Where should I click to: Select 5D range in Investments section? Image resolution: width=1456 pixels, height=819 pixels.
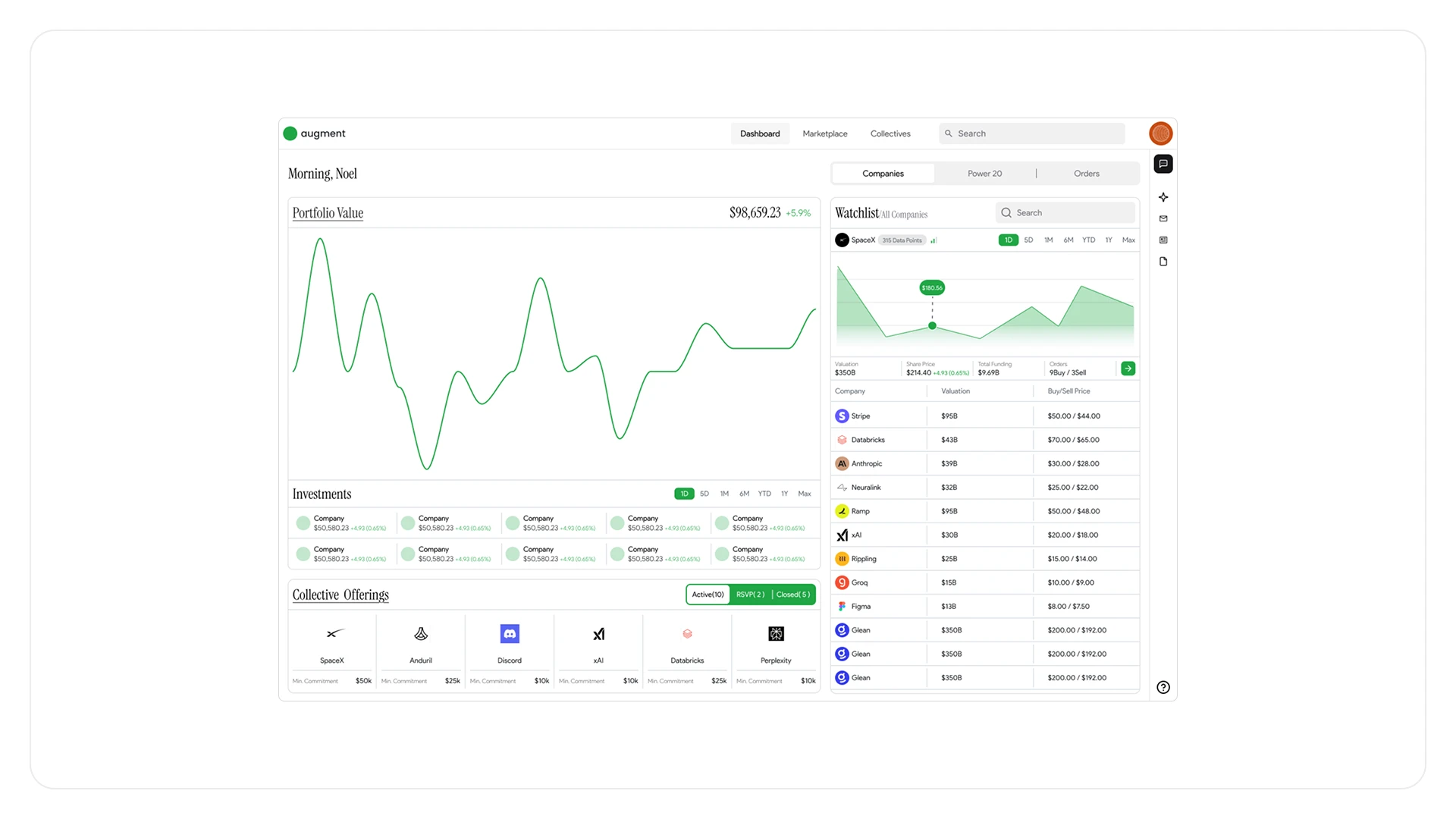tap(704, 494)
